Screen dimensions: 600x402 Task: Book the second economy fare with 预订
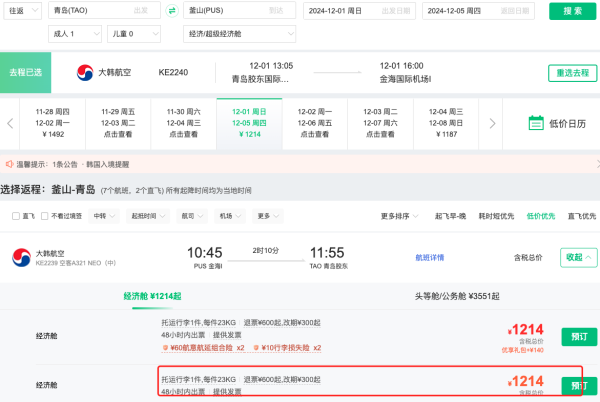579,386
